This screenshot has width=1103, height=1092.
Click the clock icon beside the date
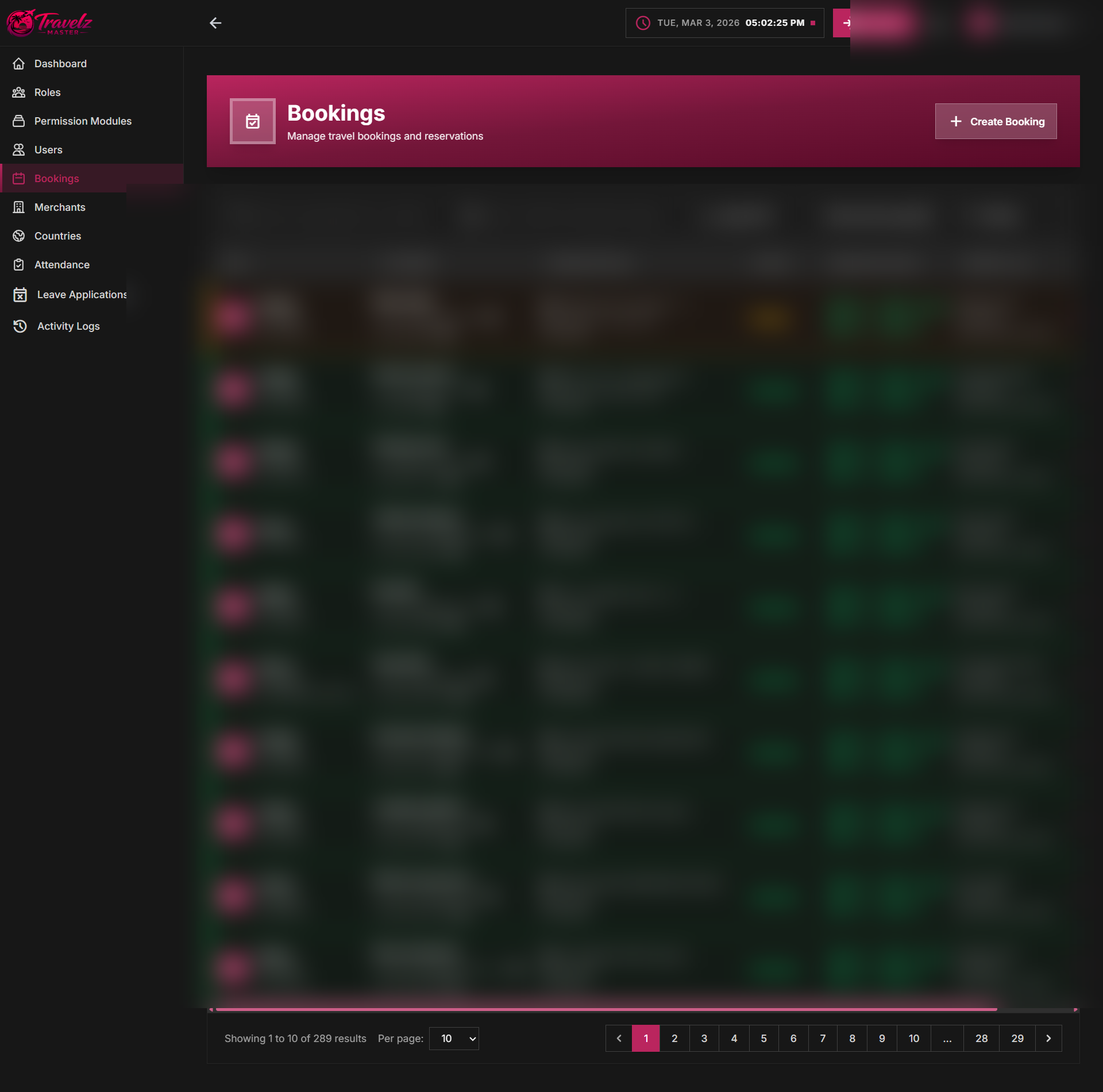tap(643, 23)
